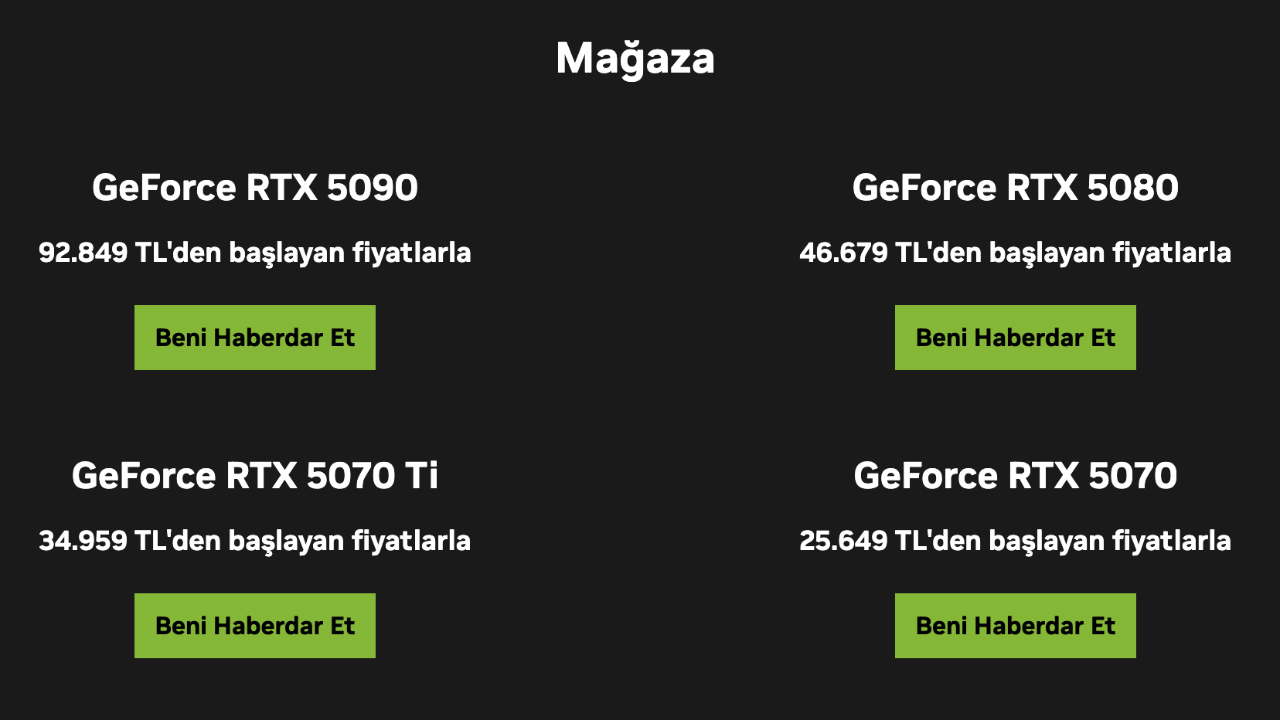Get notified about the 34.959 TL graphics card
Screen dimensions: 1280x720
255,625
